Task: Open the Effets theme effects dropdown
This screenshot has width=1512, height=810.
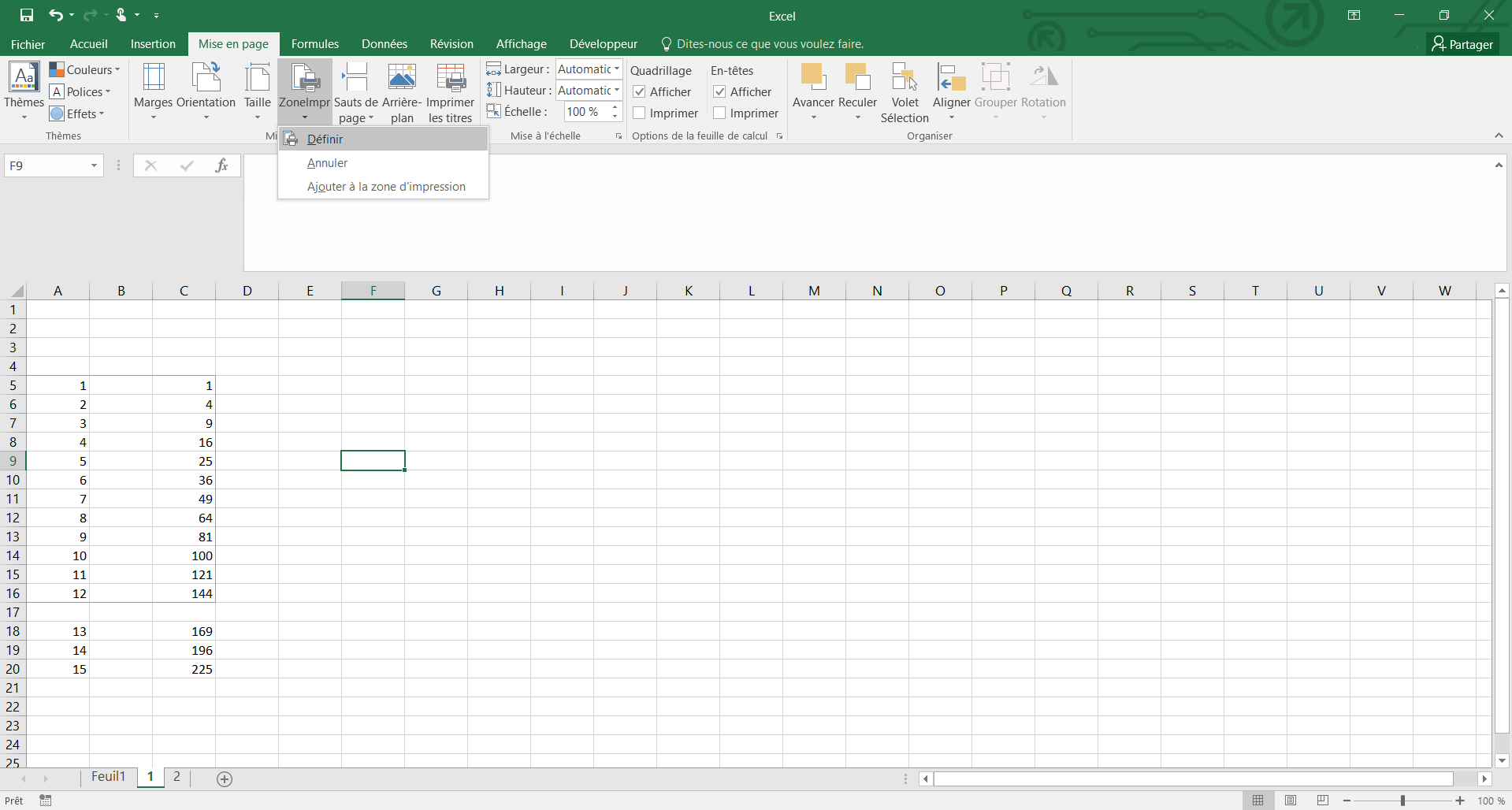Action: pos(77,114)
